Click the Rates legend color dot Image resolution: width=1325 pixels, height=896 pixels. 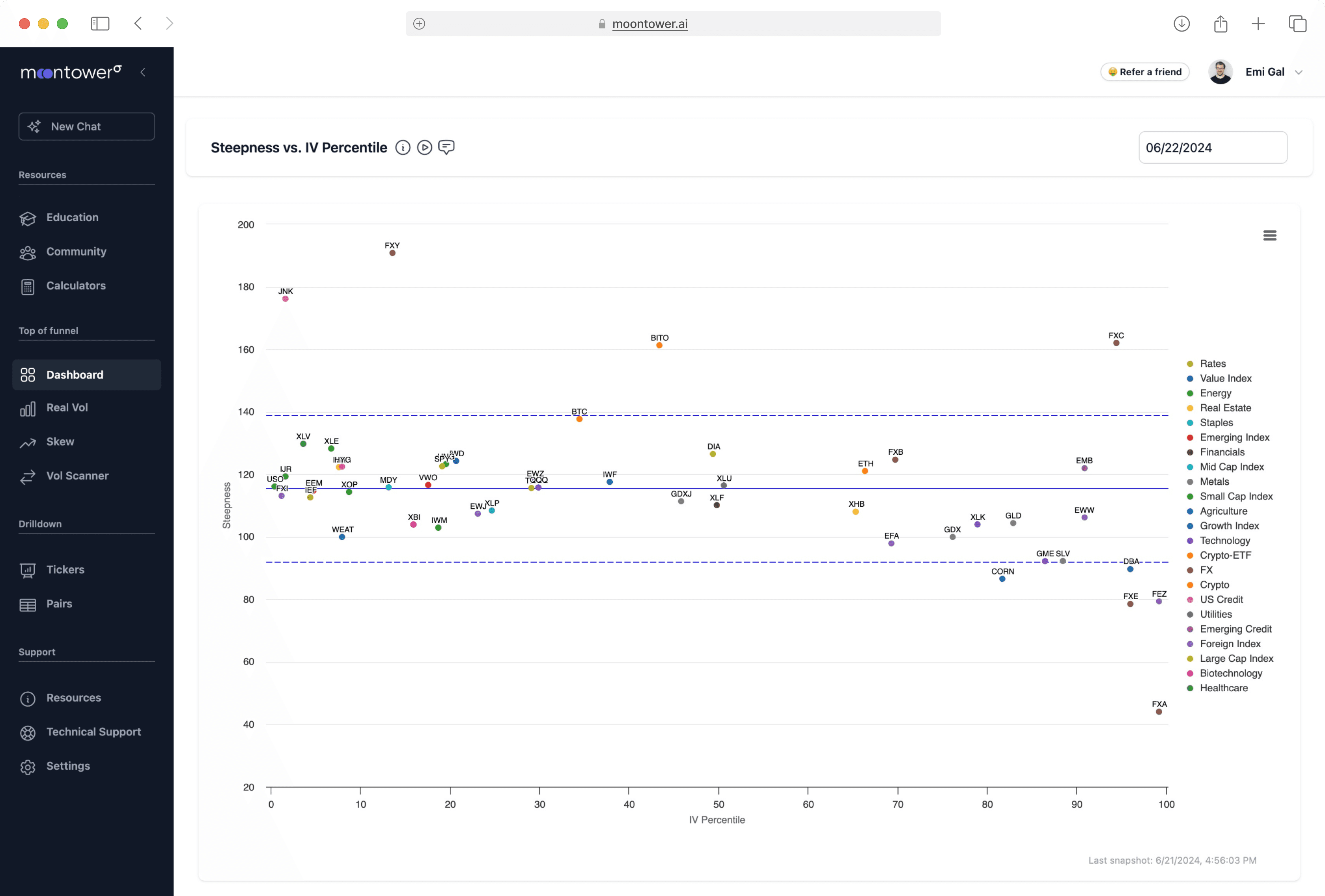[x=1190, y=364]
